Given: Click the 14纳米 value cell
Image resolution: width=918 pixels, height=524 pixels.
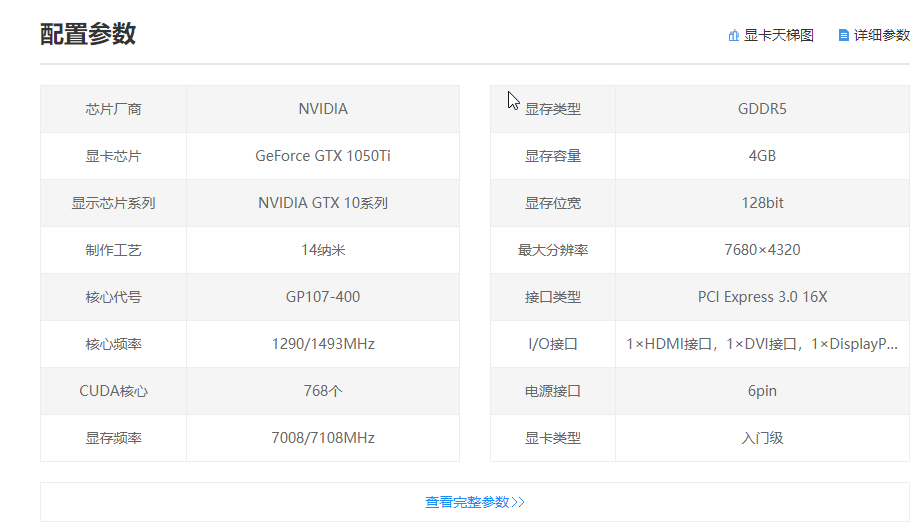Looking at the screenshot, I should click(x=323, y=251).
